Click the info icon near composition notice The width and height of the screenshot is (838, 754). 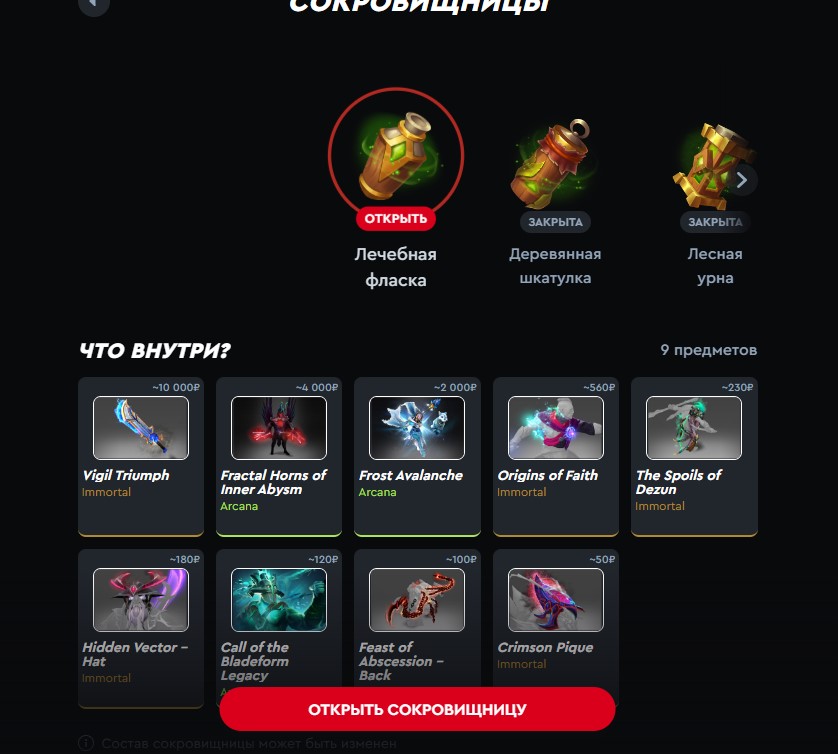86,743
